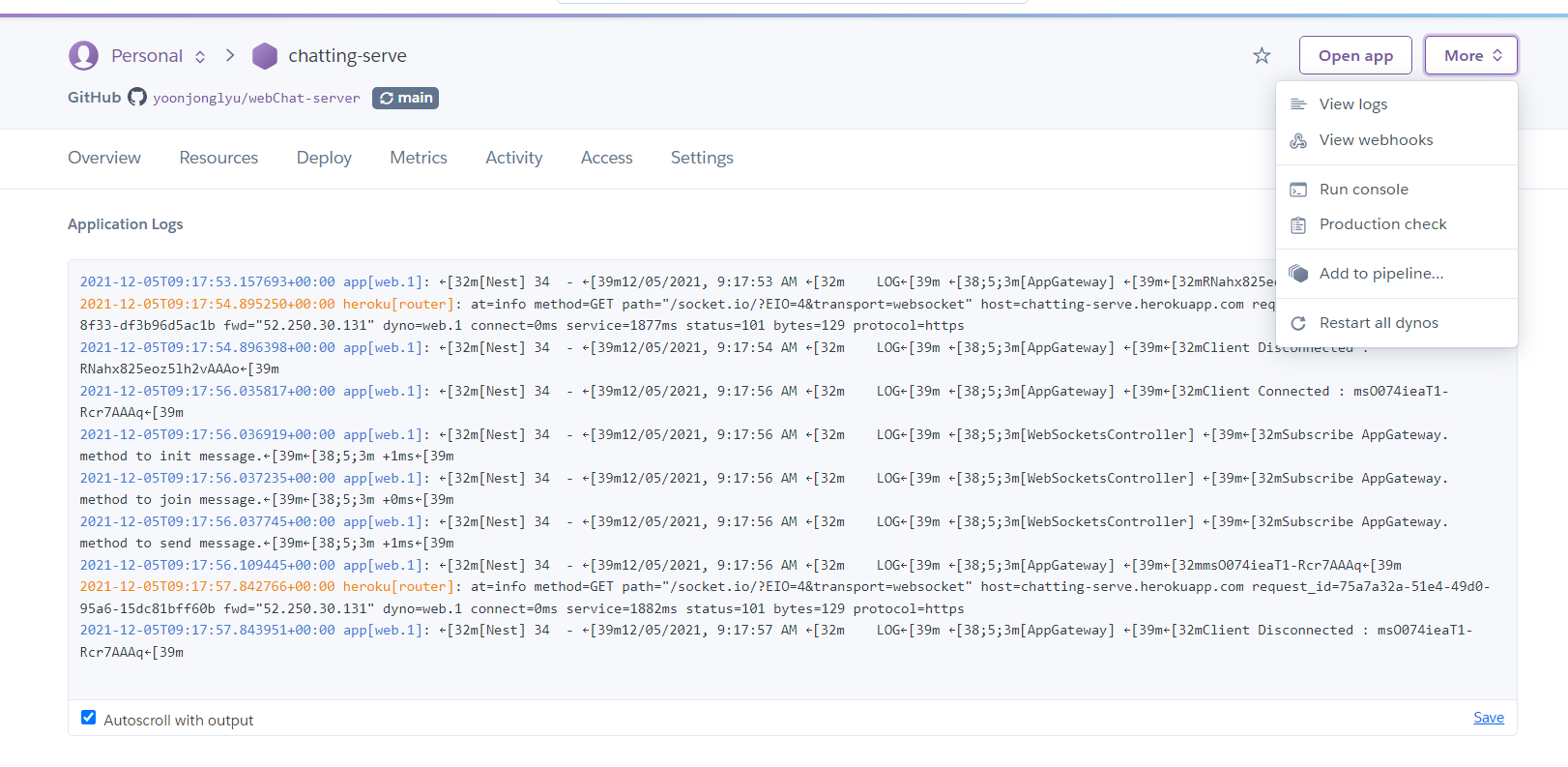Viewport: 1568px width, 767px height.
Task: Click the Open app button
Action: click(1355, 55)
